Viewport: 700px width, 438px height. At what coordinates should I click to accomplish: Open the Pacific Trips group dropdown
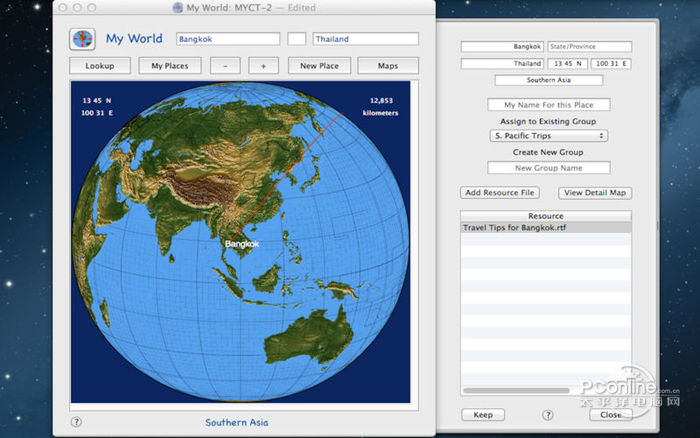coord(549,136)
